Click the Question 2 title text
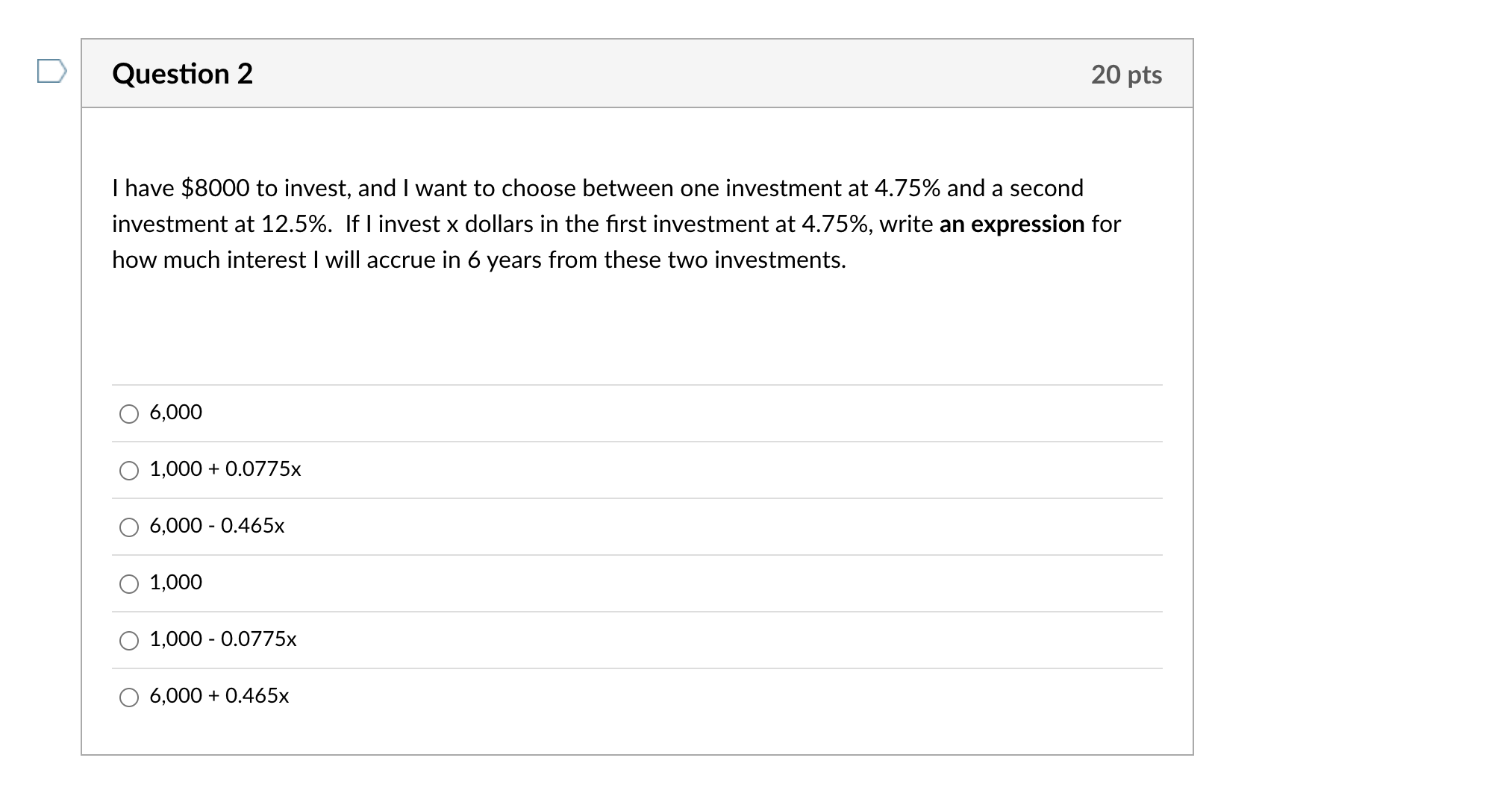This screenshot has height=790, width=1512. [x=182, y=73]
